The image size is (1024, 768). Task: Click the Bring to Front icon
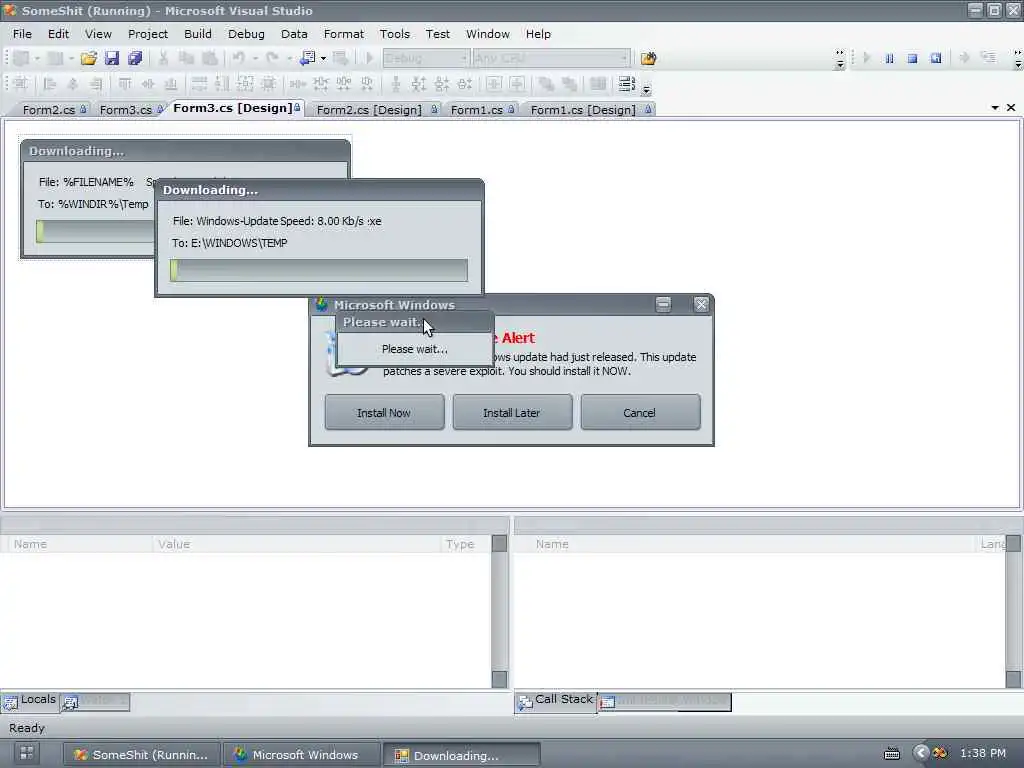[x=546, y=84]
